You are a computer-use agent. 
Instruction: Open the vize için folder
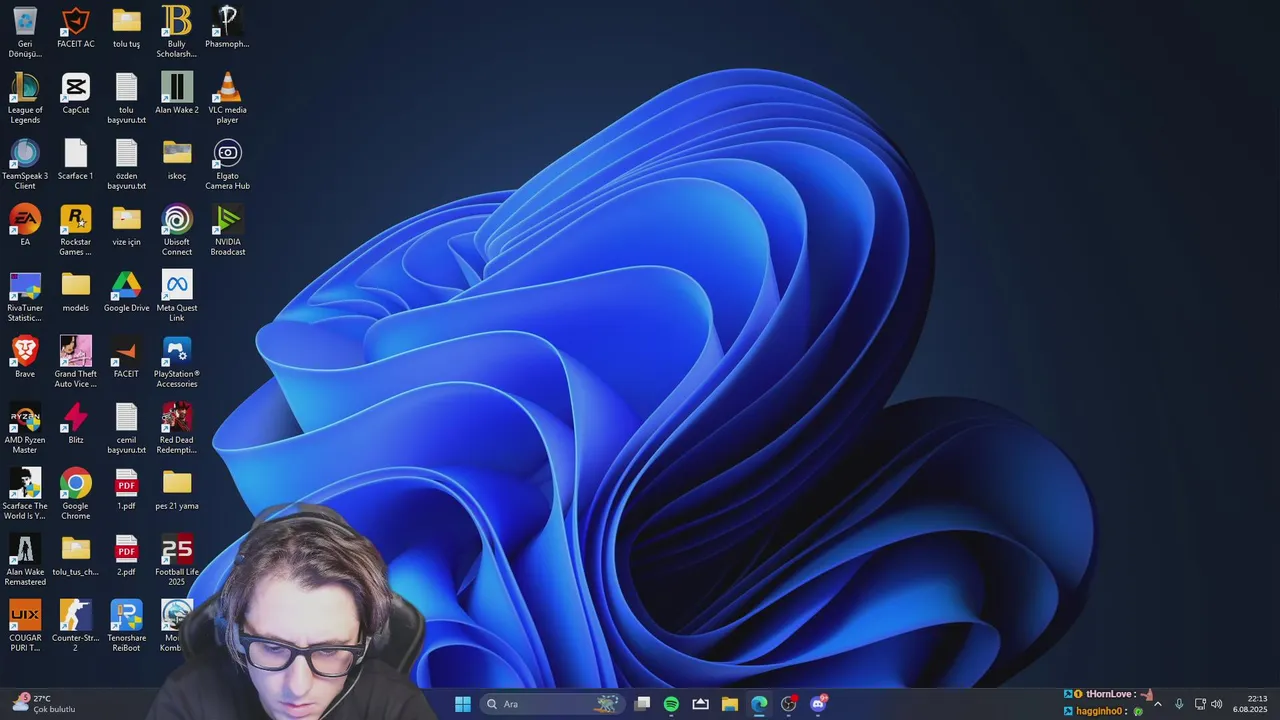126,226
